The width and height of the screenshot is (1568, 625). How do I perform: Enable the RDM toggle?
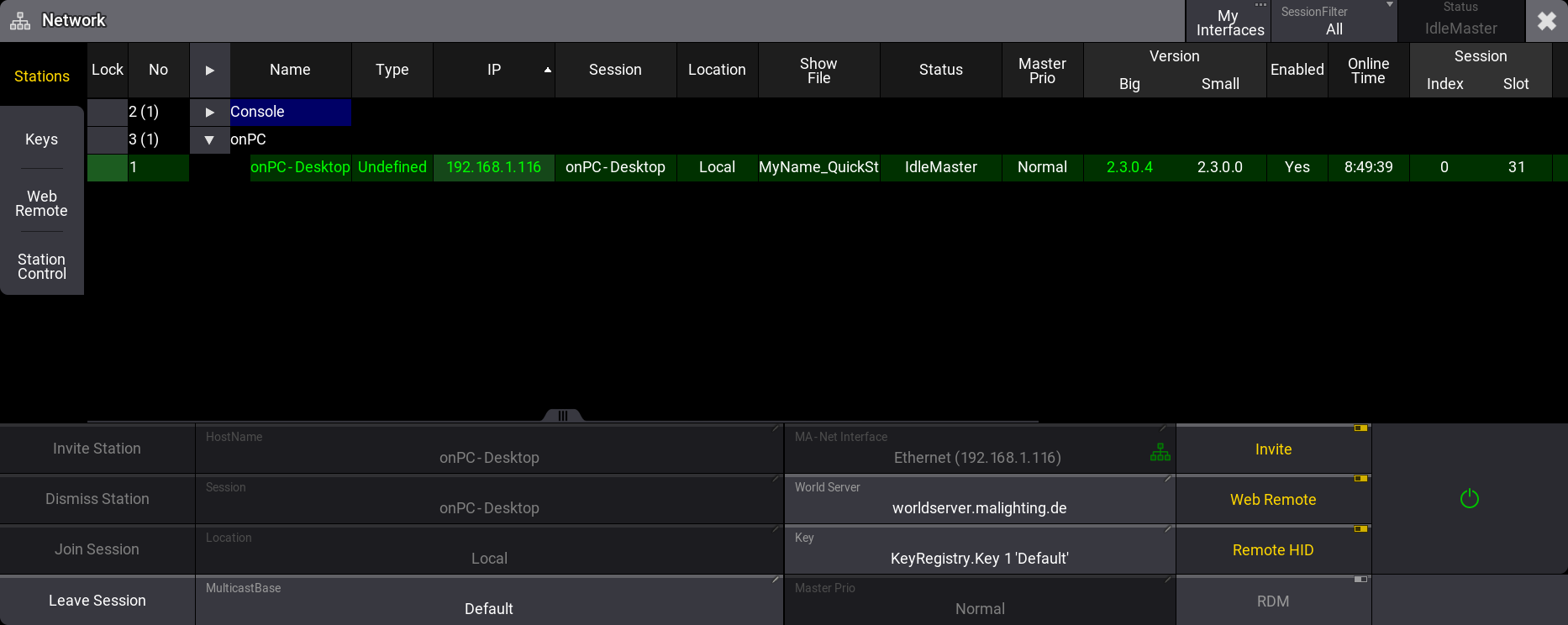point(1273,601)
